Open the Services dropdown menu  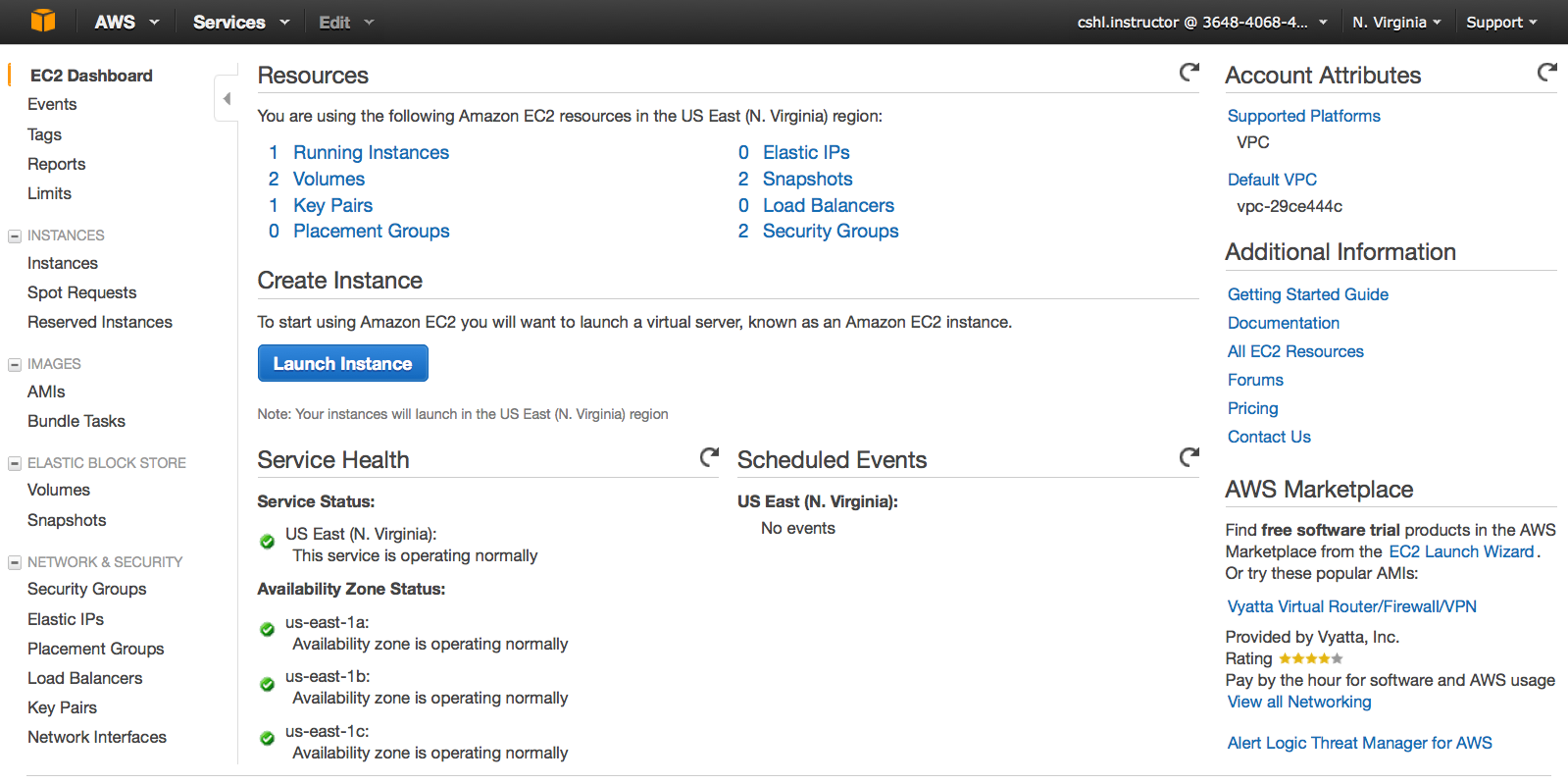241,22
